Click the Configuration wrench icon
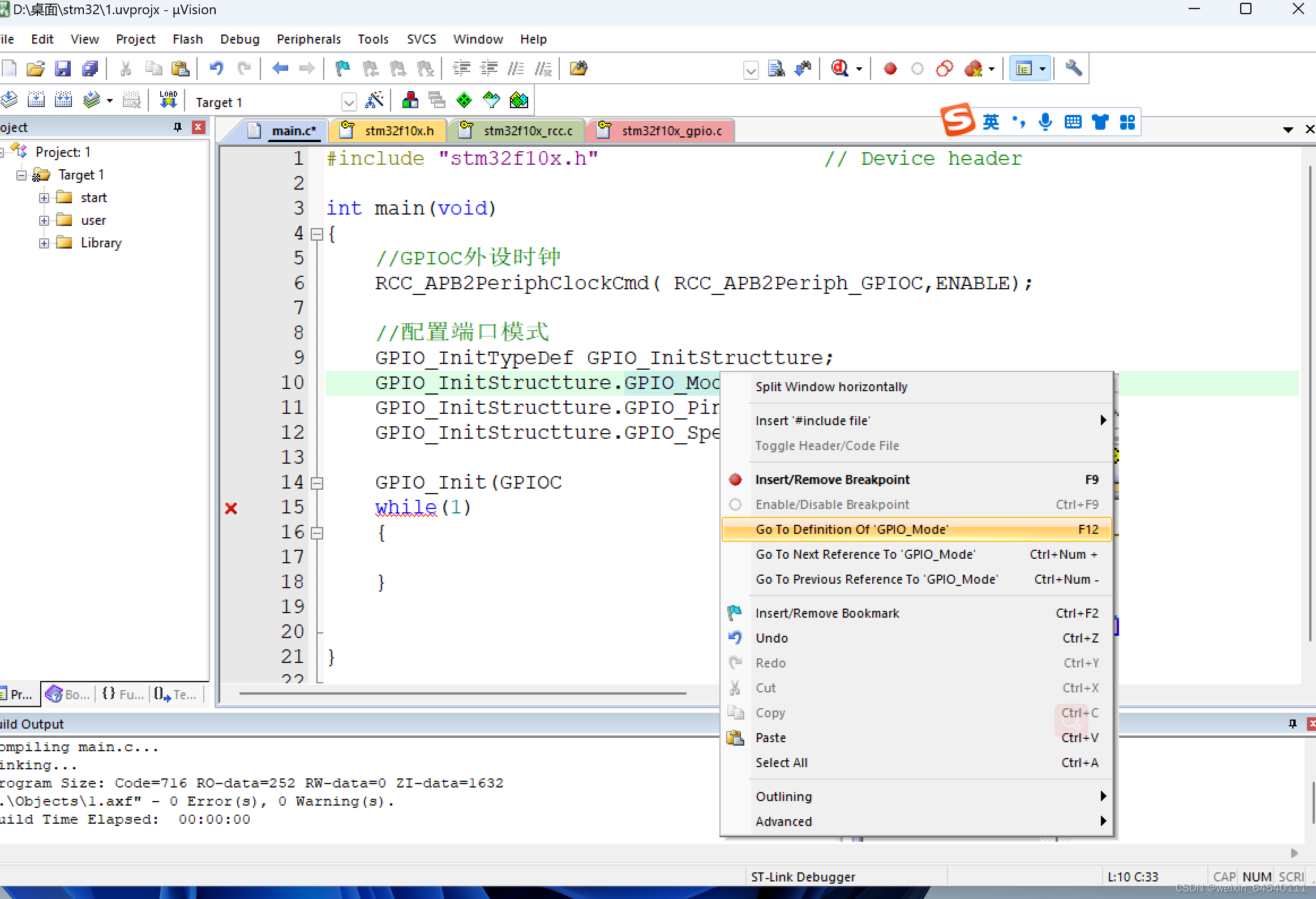The height and width of the screenshot is (899, 1316). (x=1073, y=69)
